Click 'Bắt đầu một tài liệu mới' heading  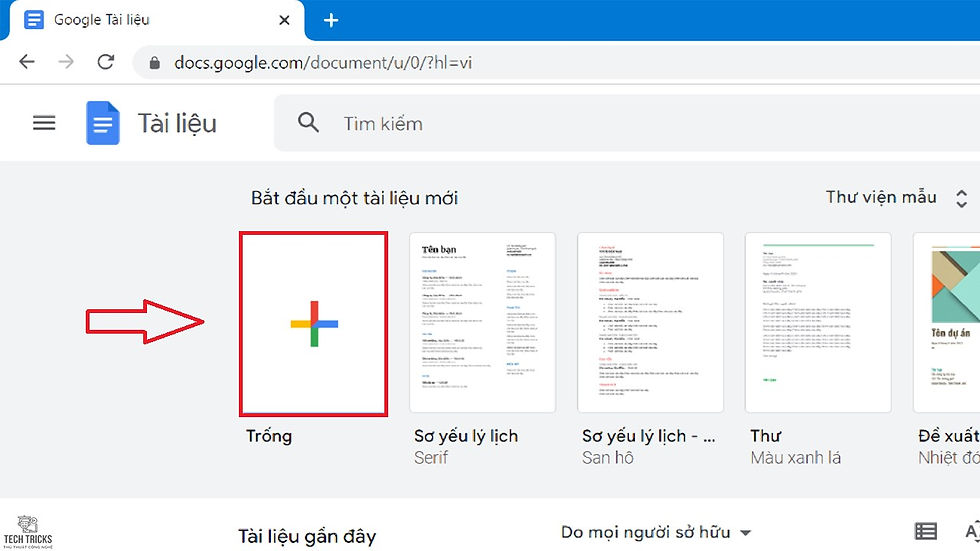[x=354, y=199]
